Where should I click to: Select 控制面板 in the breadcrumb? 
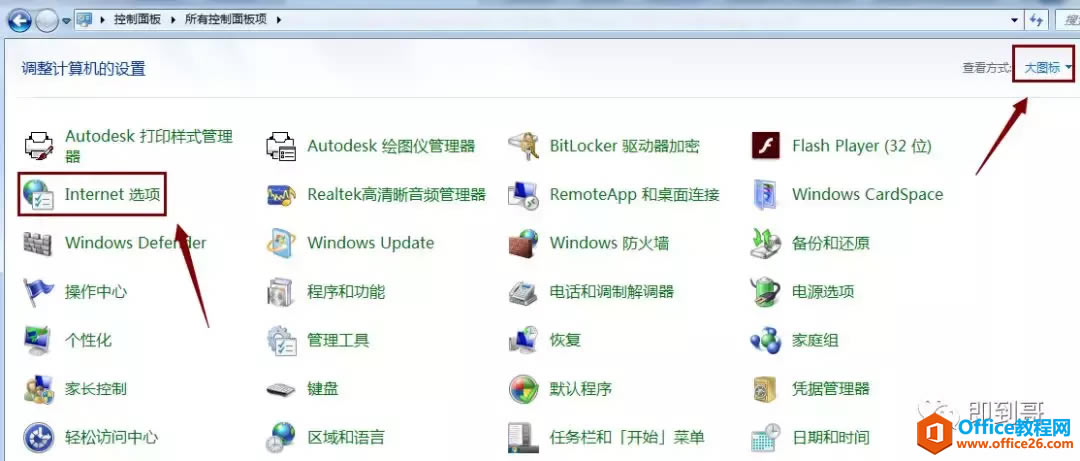[x=137, y=19]
